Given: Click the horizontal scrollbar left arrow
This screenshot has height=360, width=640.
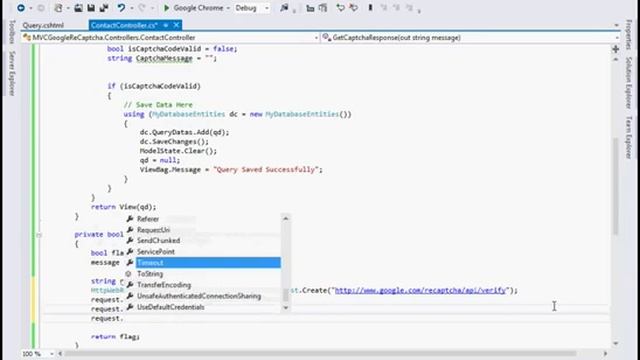Looking at the screenshot, I should tap(60, 353).
